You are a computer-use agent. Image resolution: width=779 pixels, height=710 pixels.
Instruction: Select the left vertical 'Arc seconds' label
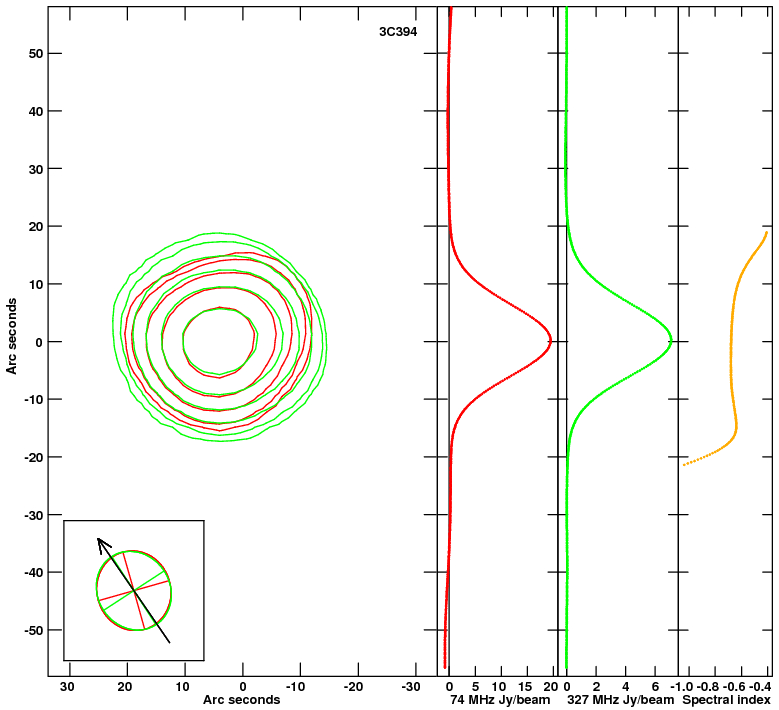pyautogui.click(x=11, y=336)
